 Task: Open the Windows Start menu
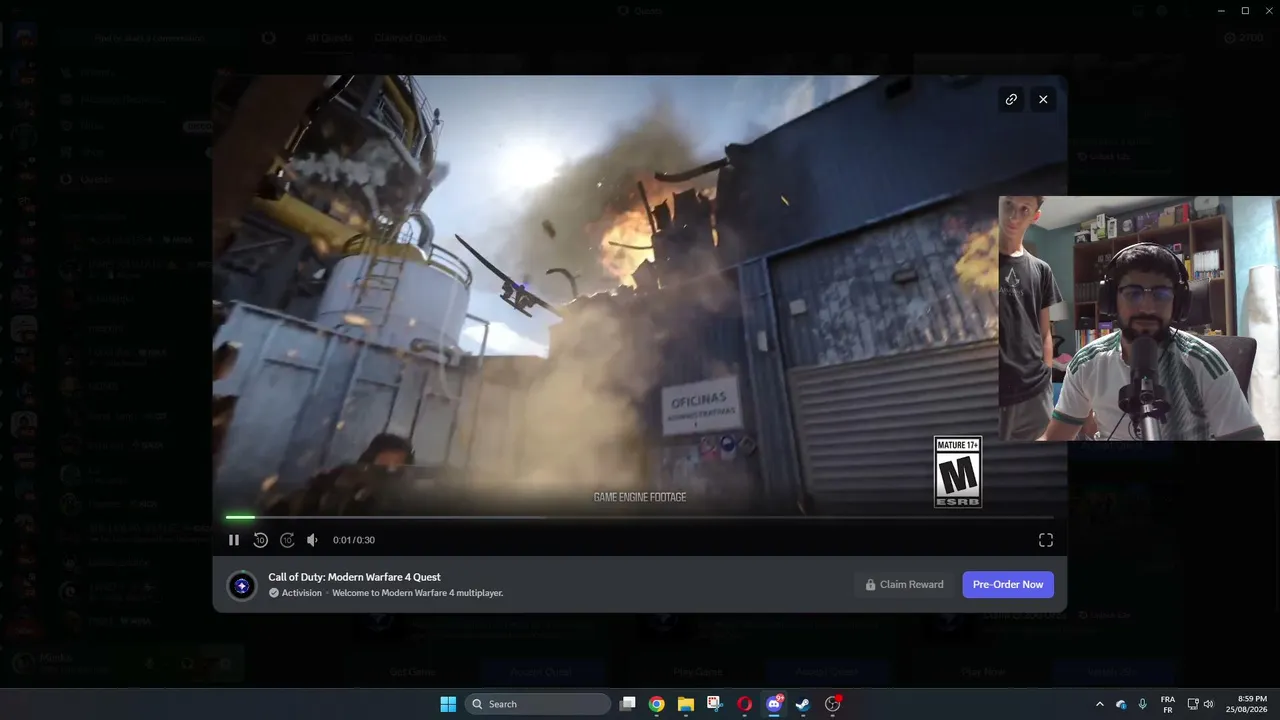point(448,704)
